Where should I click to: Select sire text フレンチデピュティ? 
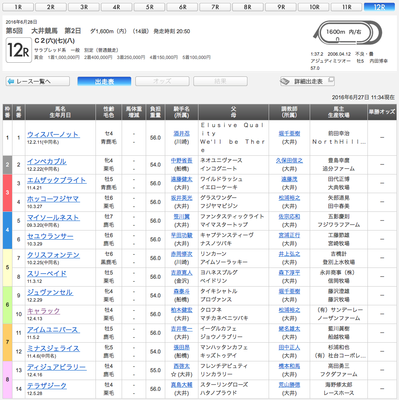(x=224, y=366)
